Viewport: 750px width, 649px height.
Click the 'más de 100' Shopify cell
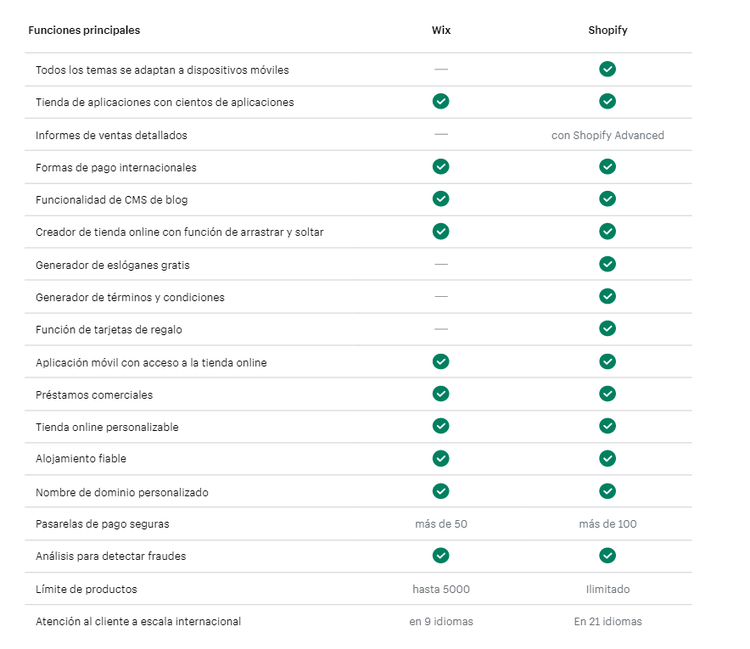(x=607, y=524)
